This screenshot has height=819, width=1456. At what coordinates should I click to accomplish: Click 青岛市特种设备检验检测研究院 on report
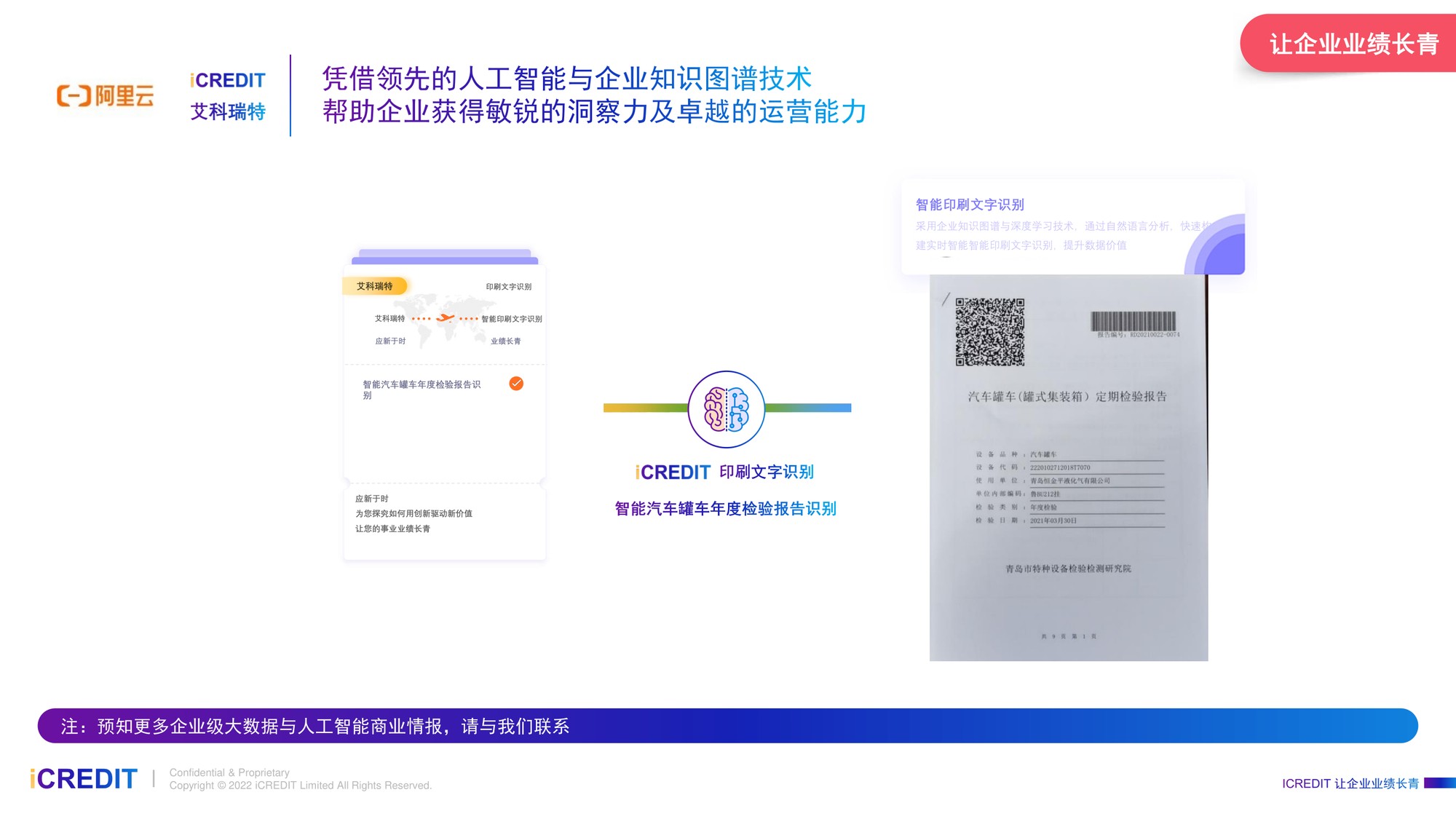tap(1068, 569)
